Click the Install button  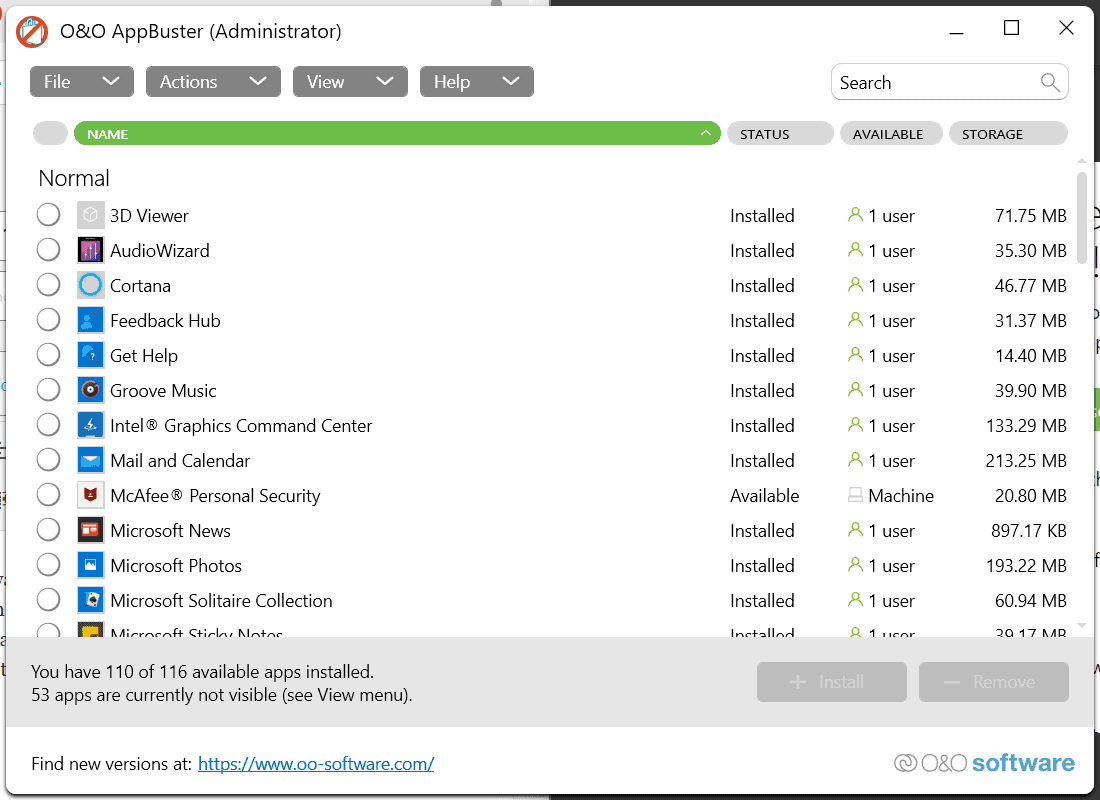click(831, 681)
